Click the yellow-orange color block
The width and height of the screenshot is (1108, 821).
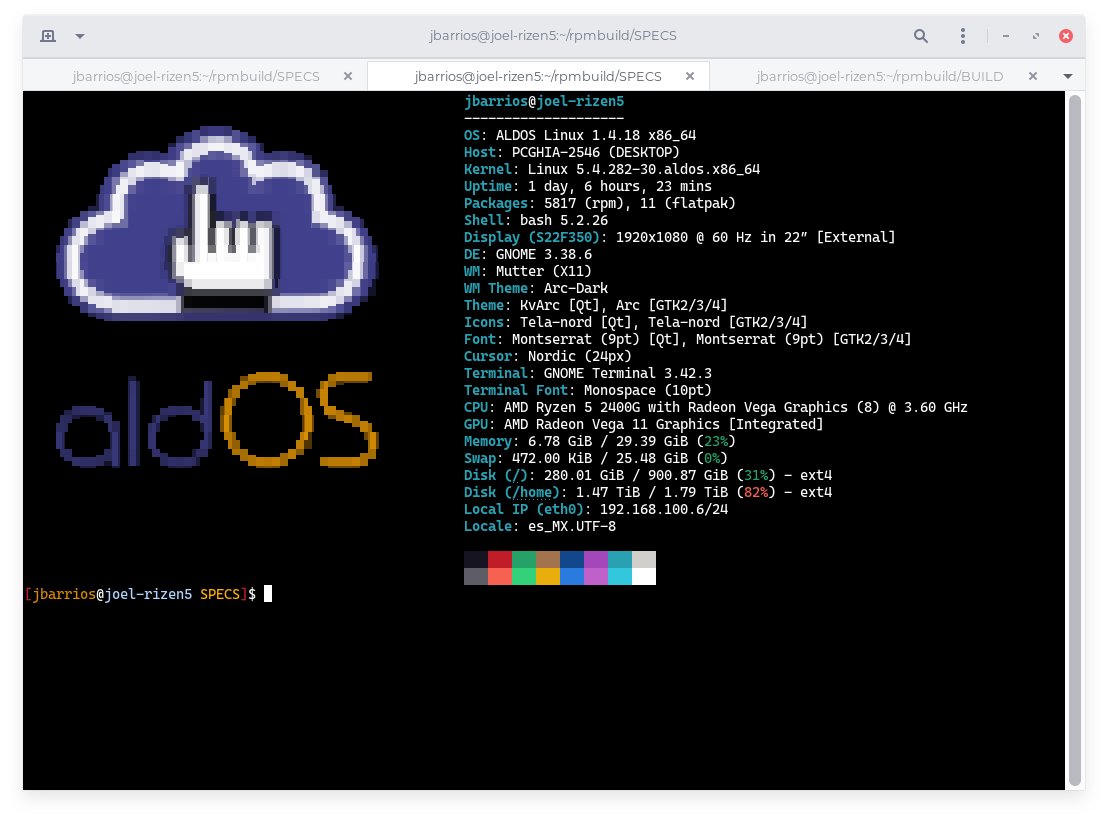point(548,577)
